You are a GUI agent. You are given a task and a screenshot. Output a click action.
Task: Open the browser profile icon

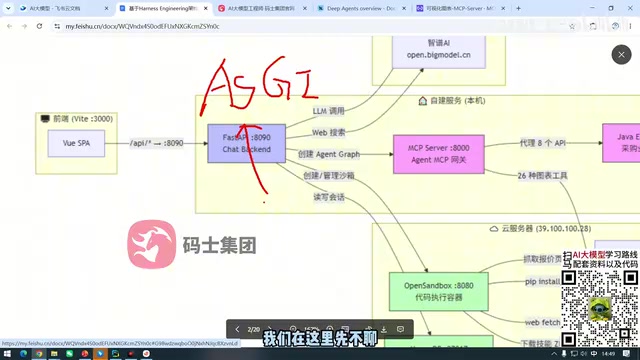[x=615, y=26]
